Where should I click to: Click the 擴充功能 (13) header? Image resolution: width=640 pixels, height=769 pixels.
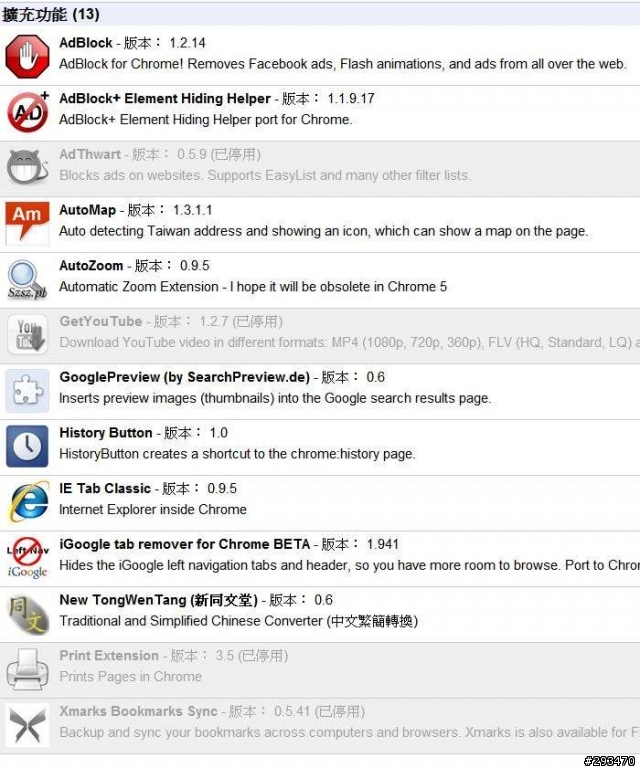coord(51,14)
